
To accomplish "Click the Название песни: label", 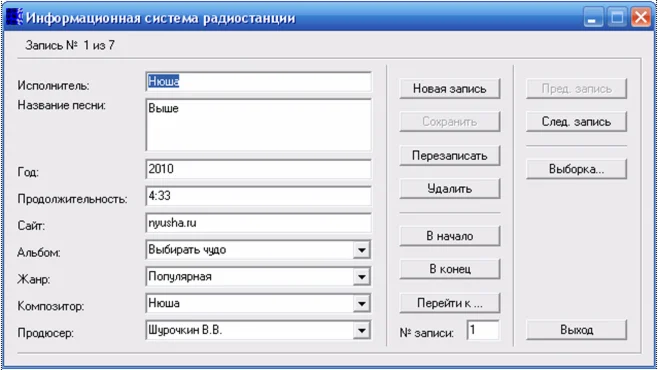I will point(62,105).
